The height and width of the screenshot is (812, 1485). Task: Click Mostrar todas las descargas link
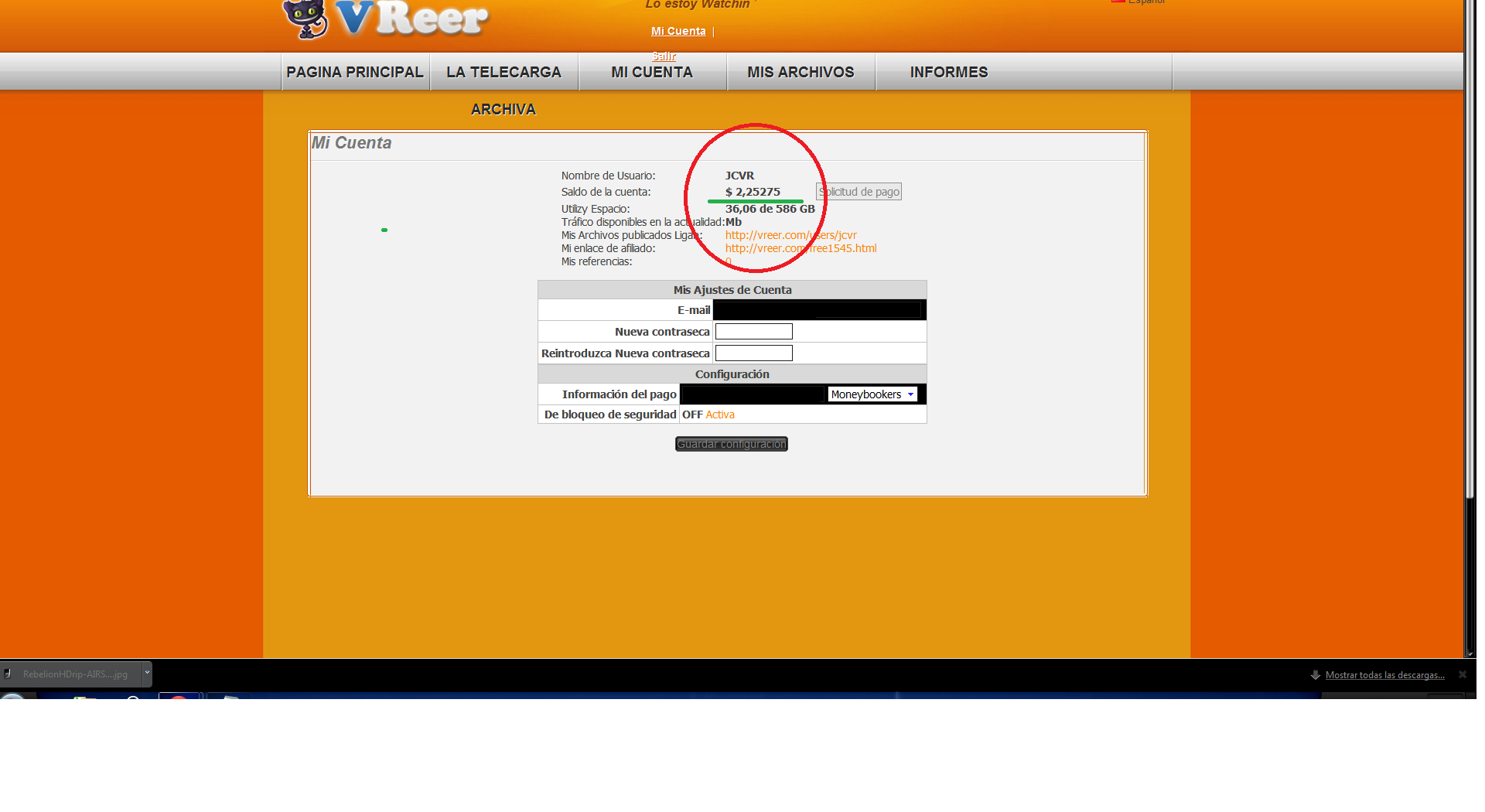pyautogui.click(x=1384, y=675)
